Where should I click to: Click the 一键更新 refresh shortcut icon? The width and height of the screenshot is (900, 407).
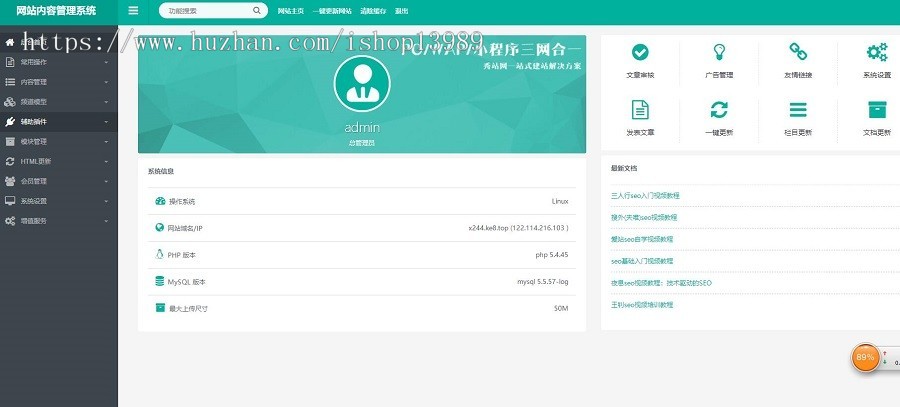click(719, 109)
